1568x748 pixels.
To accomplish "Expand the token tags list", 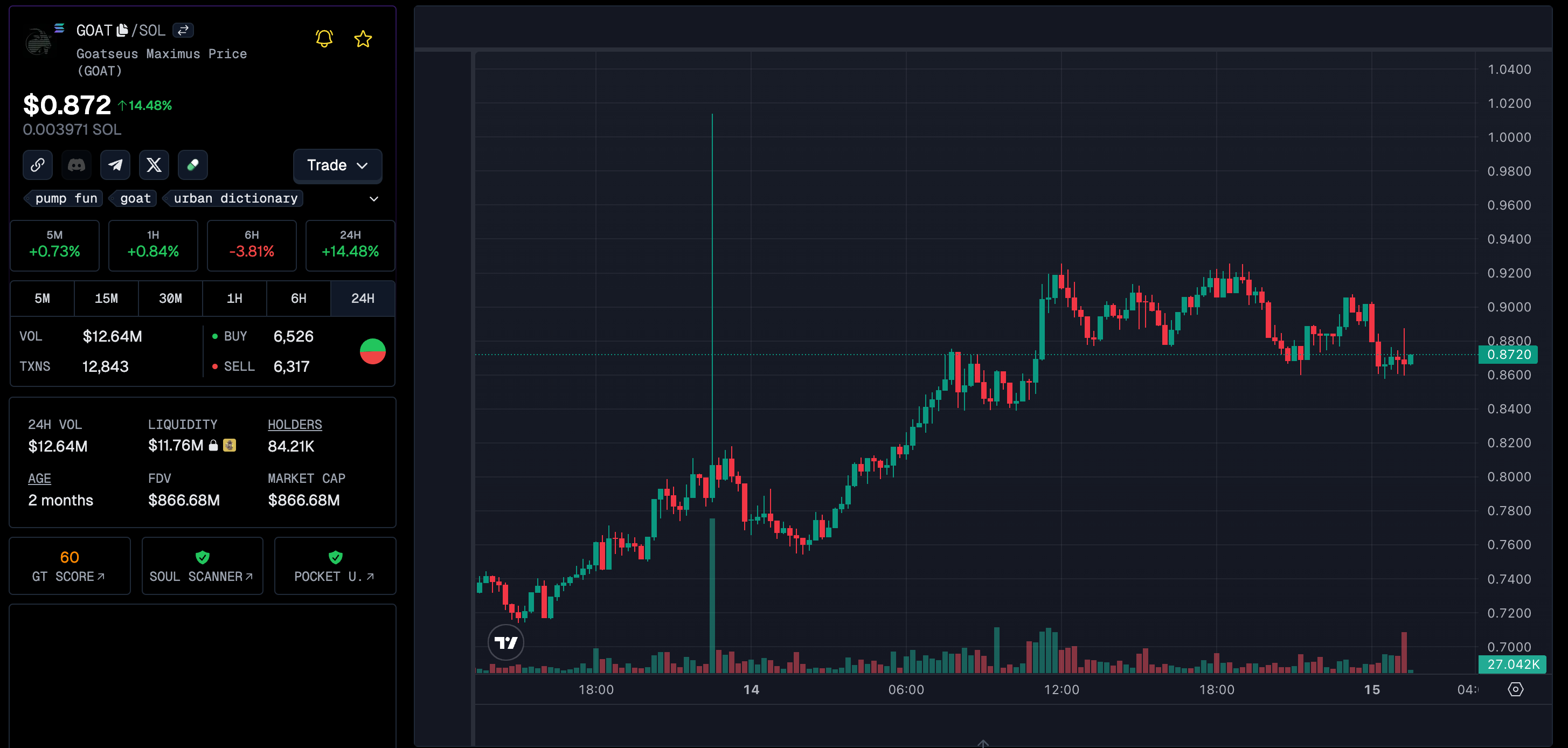I will coord(374,198).
